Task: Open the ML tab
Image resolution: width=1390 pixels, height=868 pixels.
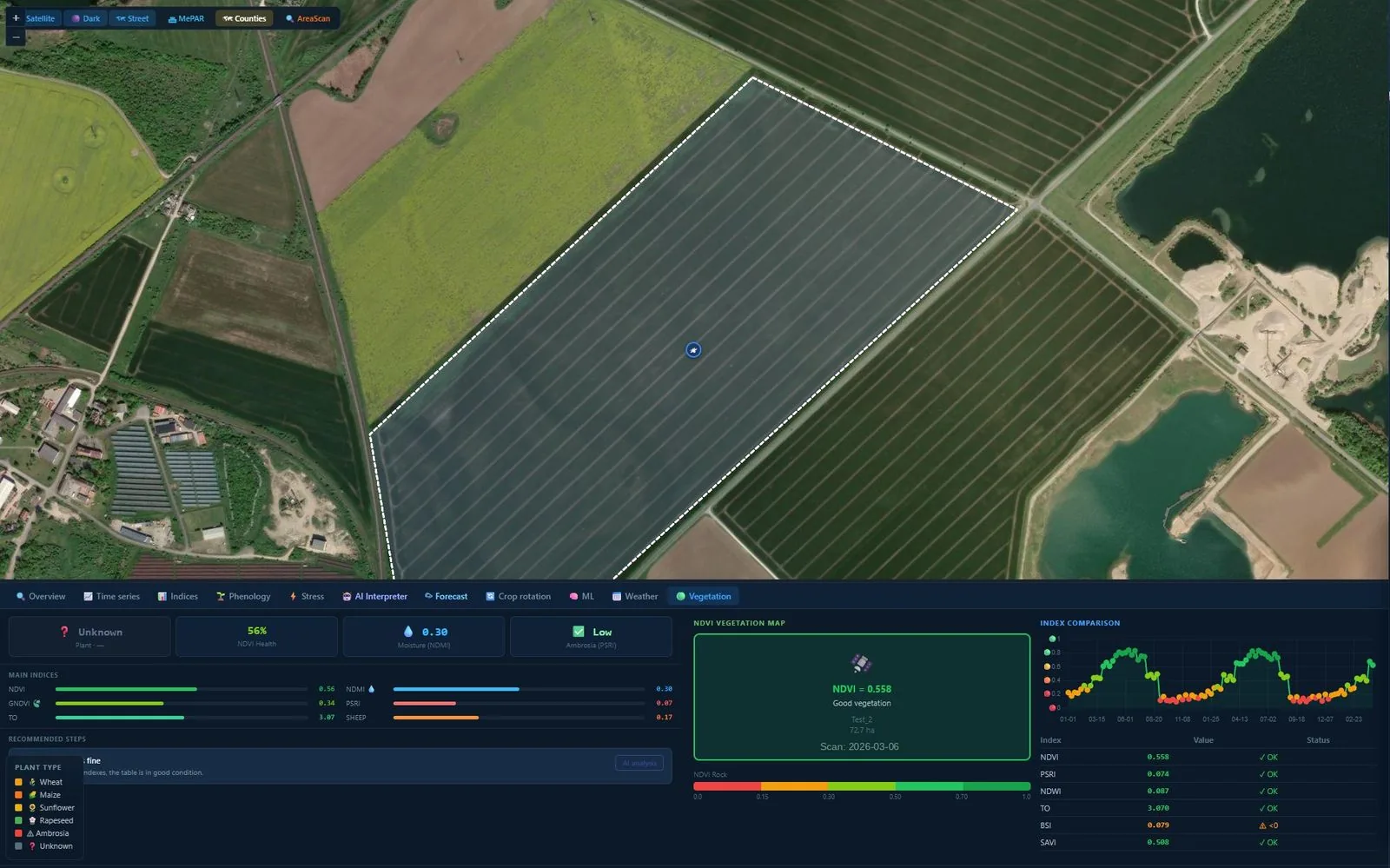Action: pyautogui.click(x=581, y=596)
